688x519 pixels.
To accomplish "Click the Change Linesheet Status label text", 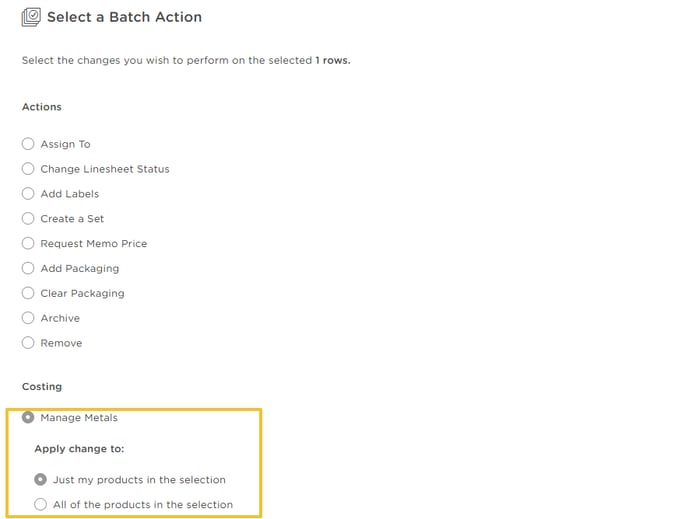I will (105, 169).
